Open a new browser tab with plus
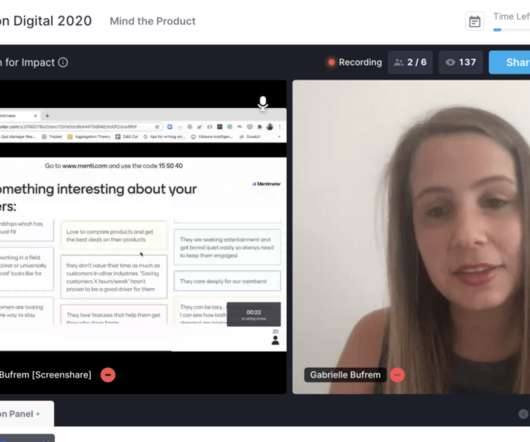This screenshot has height=442, width=530. click(47, 116)
